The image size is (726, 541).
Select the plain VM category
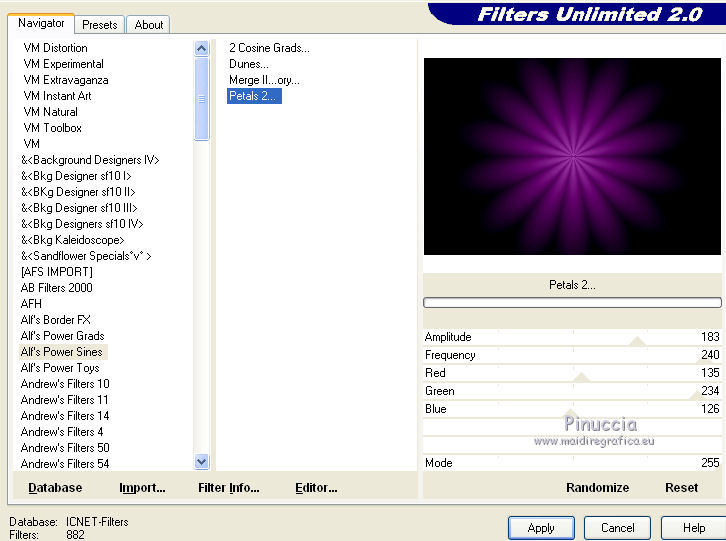[31, 144]
